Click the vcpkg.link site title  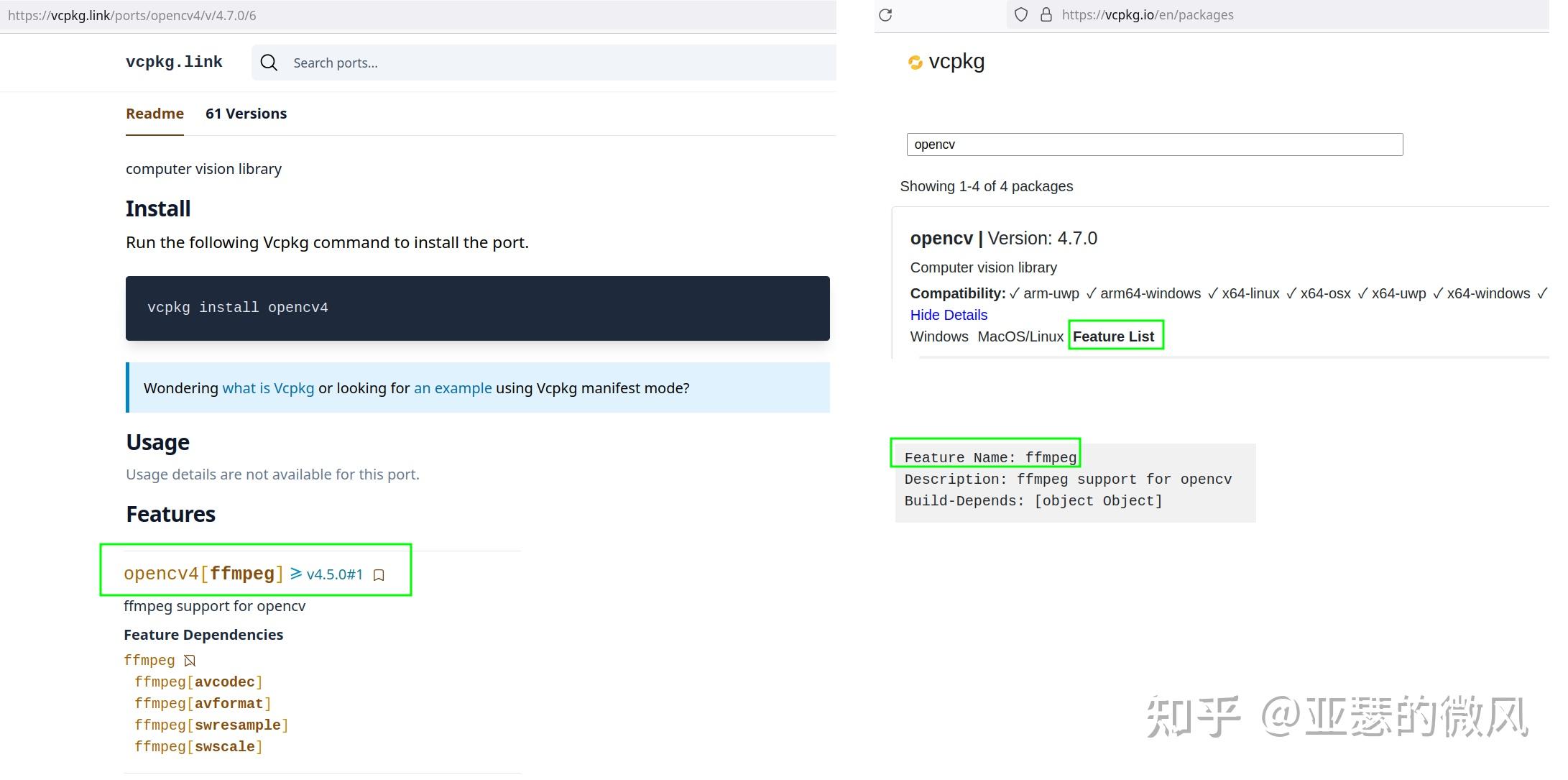pos(174,62)
